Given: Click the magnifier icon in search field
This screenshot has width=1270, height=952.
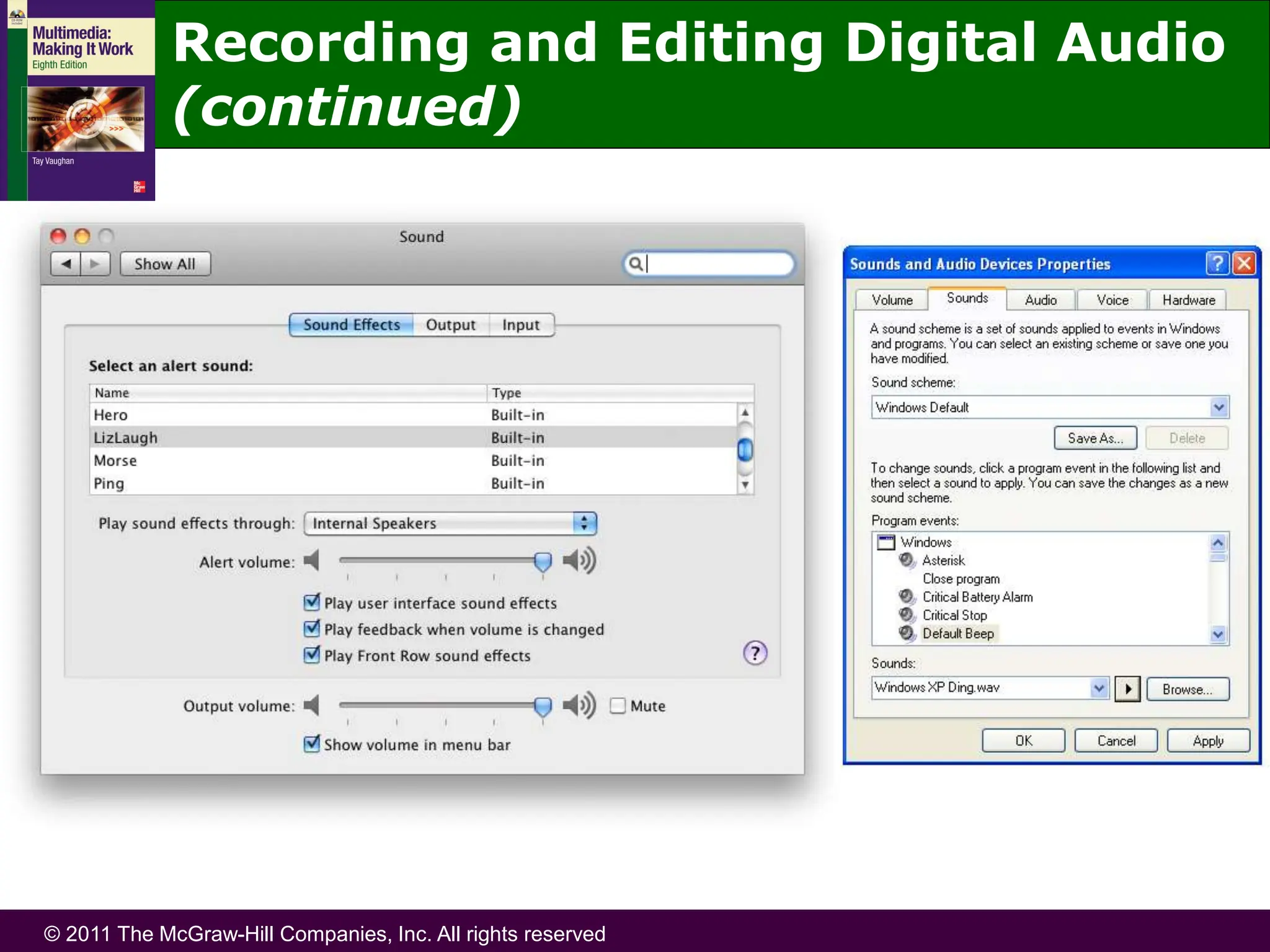Looking at the screenshot, I should (636, 264).
